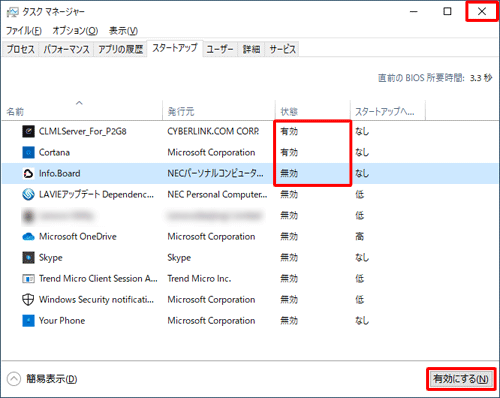The height and width of the screenshot is (398, 500).
Task: Select the Info.Board row name
Action: point(60,173)
